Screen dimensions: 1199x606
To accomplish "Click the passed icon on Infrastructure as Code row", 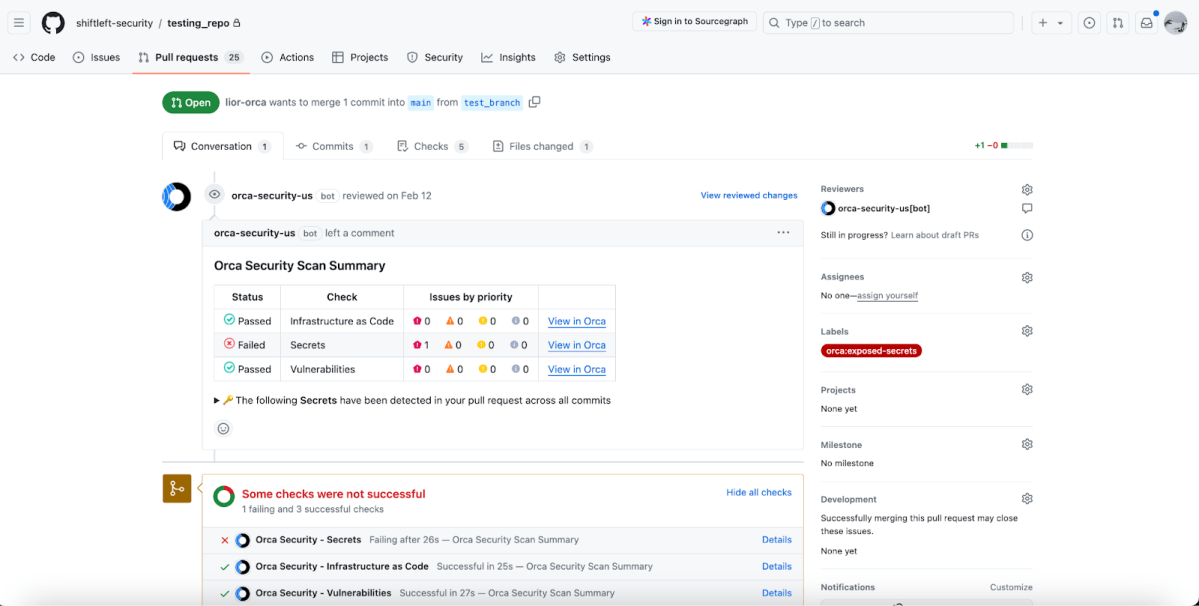I will pyautogui.click(x=229, y=319).
